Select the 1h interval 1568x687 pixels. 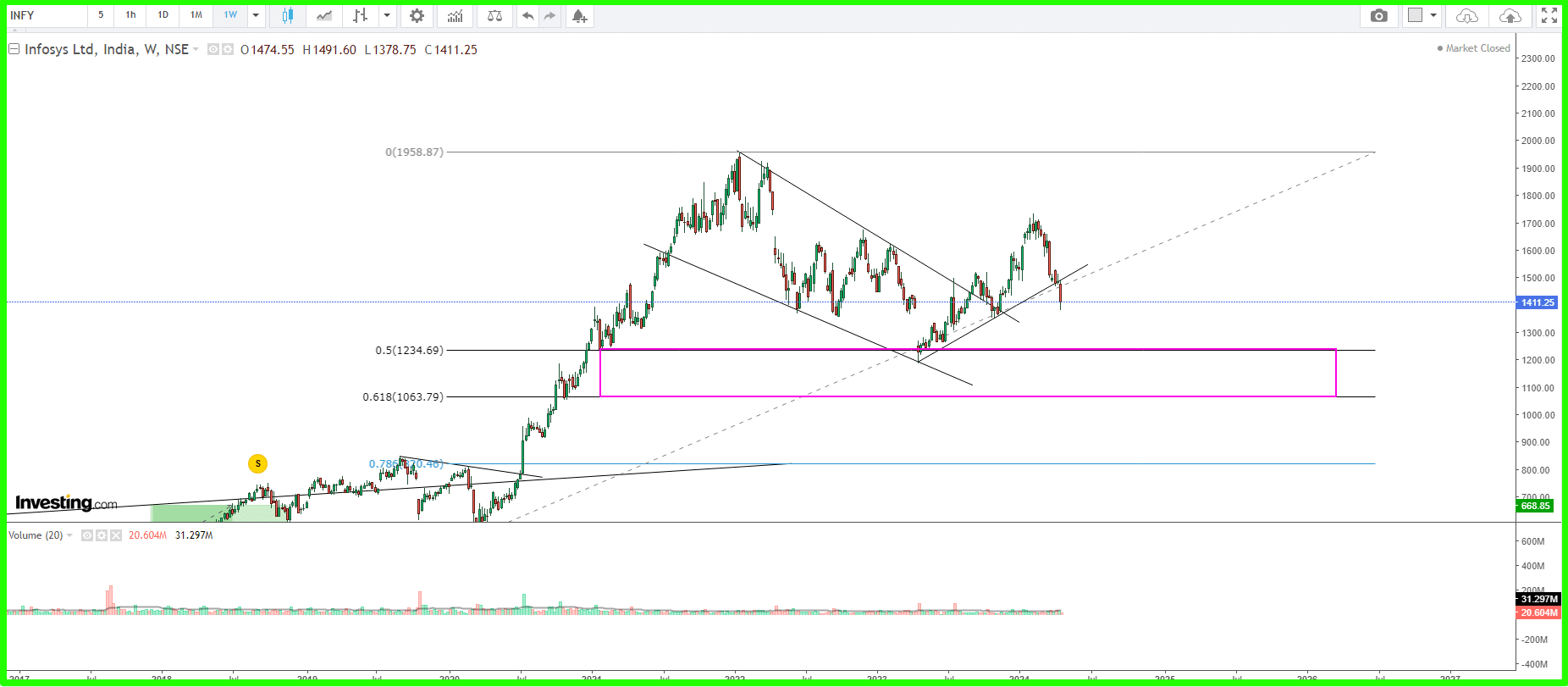point(130,15)
